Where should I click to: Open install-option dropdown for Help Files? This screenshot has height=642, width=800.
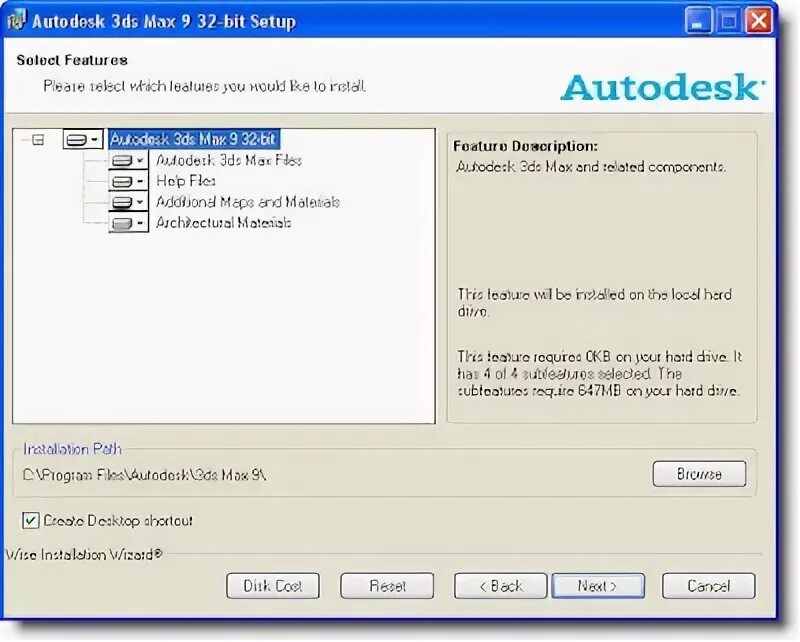(x=128, y=181)
